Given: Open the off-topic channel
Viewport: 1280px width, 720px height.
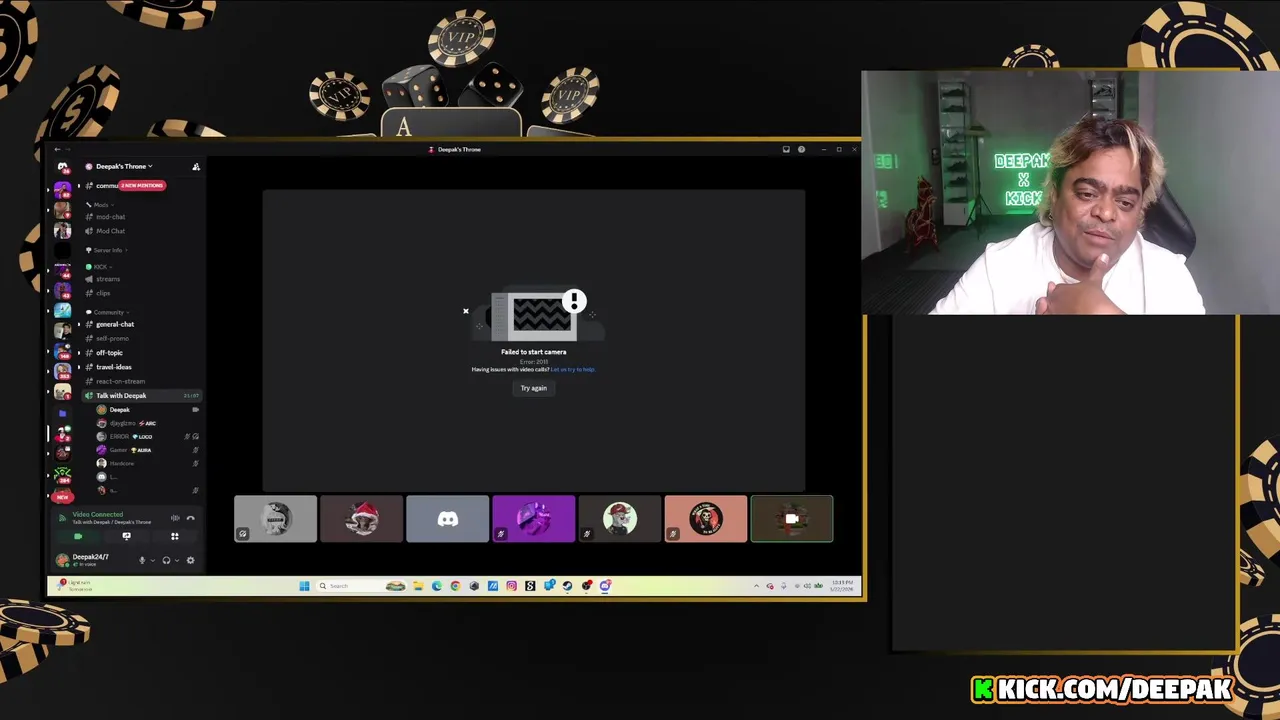Looking at the screenshot, I should tap(109, 352).
